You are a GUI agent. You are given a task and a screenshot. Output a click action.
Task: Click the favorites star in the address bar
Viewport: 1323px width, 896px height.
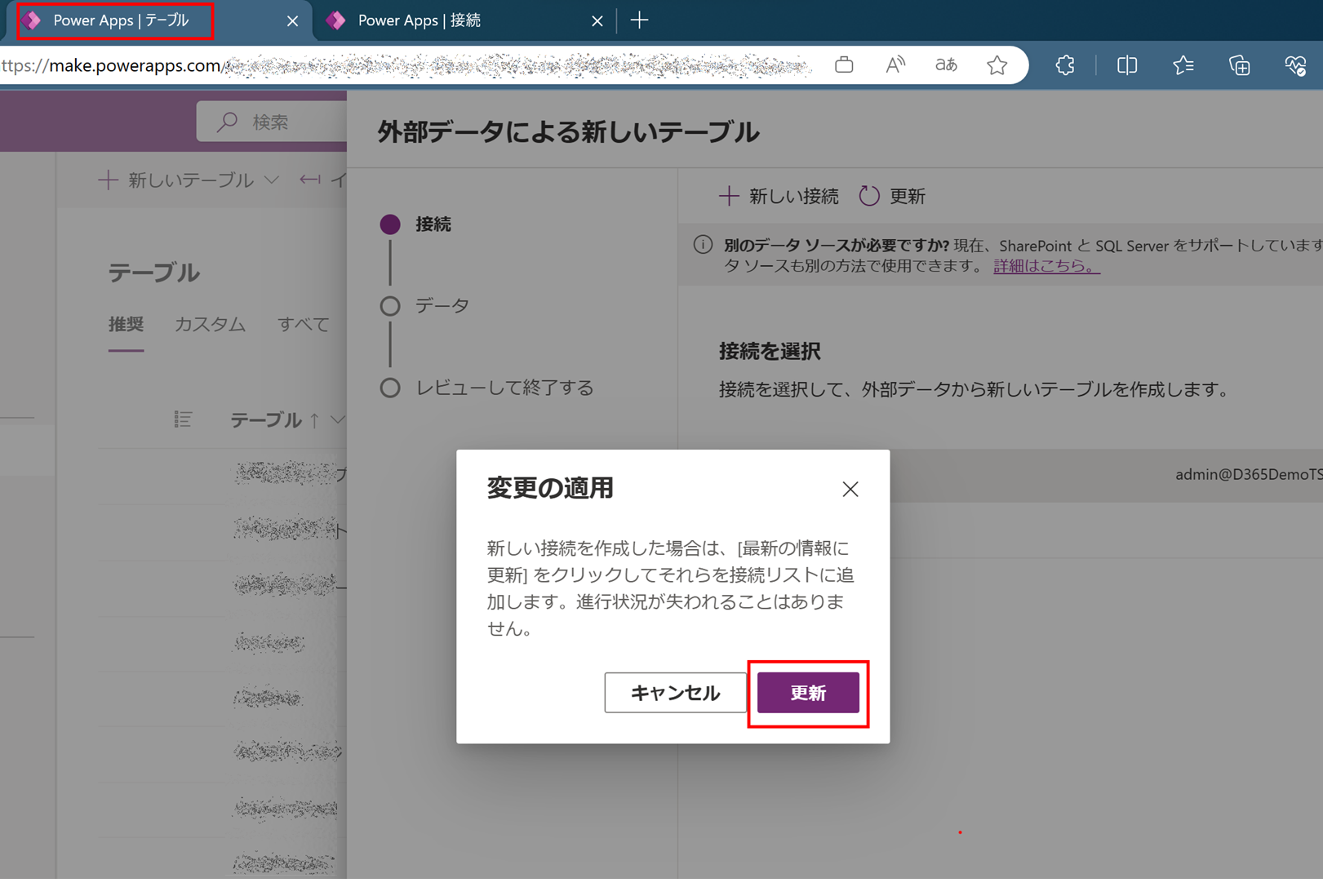(997, 65)
